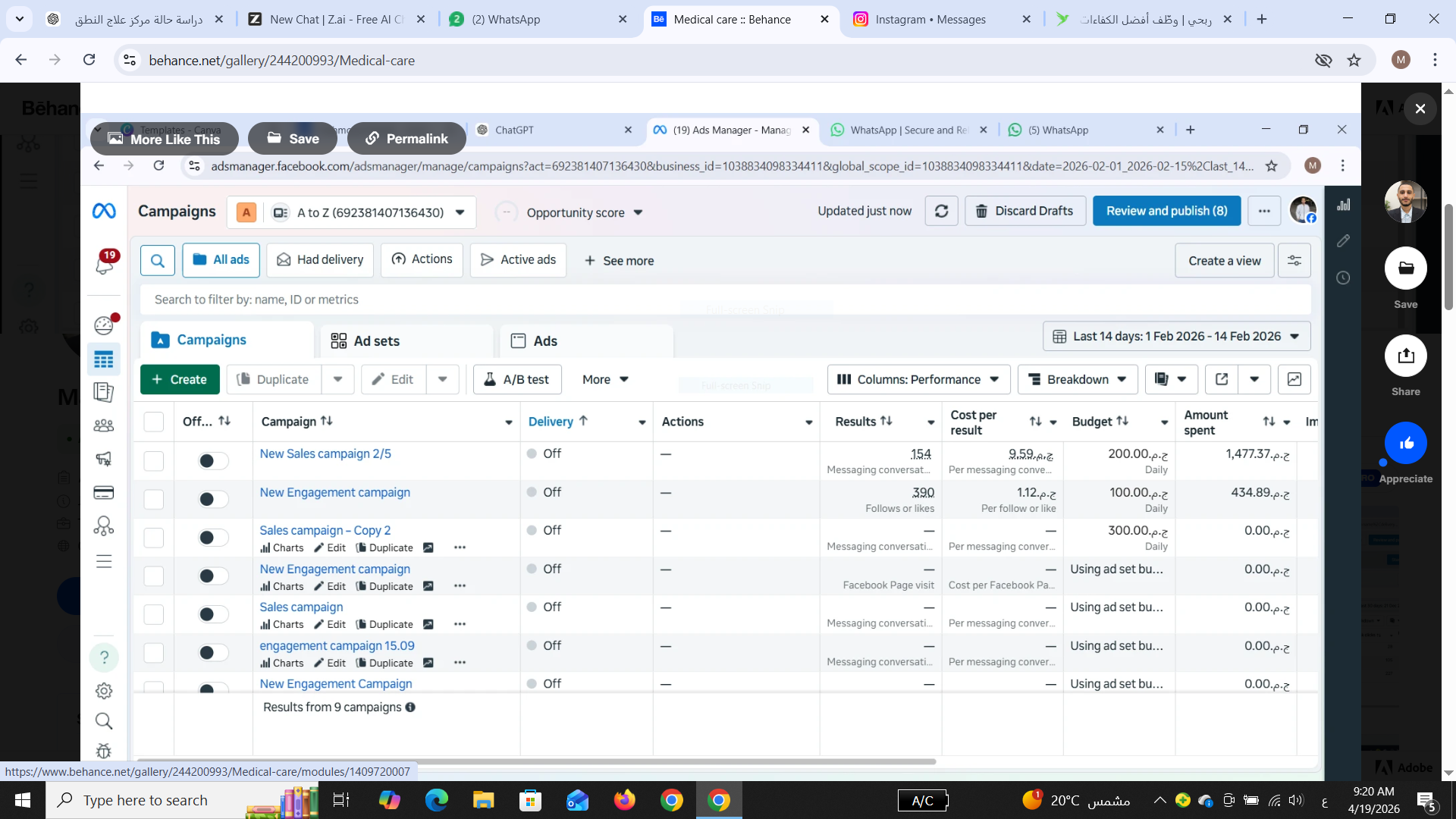Check the Sales campaign – Copy 2 row checkbox
Image resolution: width=1456 pixels, height=819 pixels.
pyautogui.click(x=154, y=538)
